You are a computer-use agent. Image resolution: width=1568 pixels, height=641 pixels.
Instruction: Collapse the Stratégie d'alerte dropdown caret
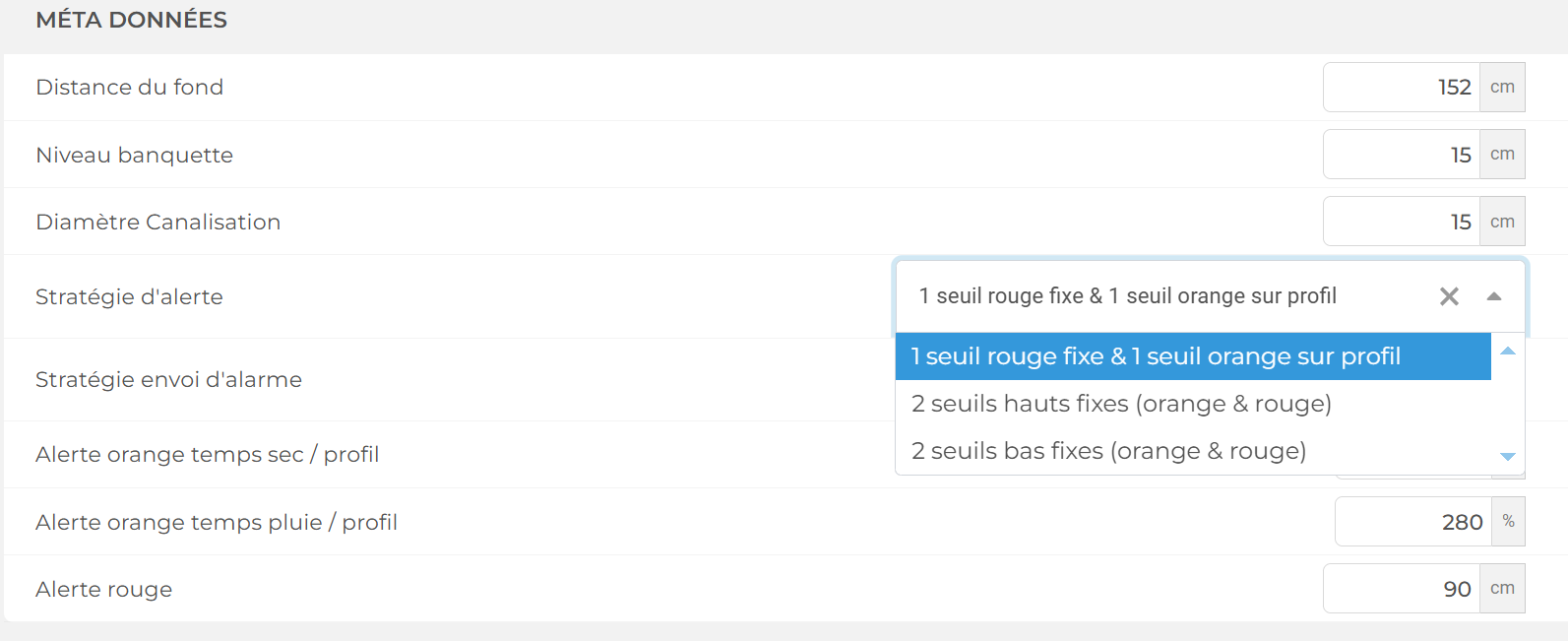[x=1493, y=296]
